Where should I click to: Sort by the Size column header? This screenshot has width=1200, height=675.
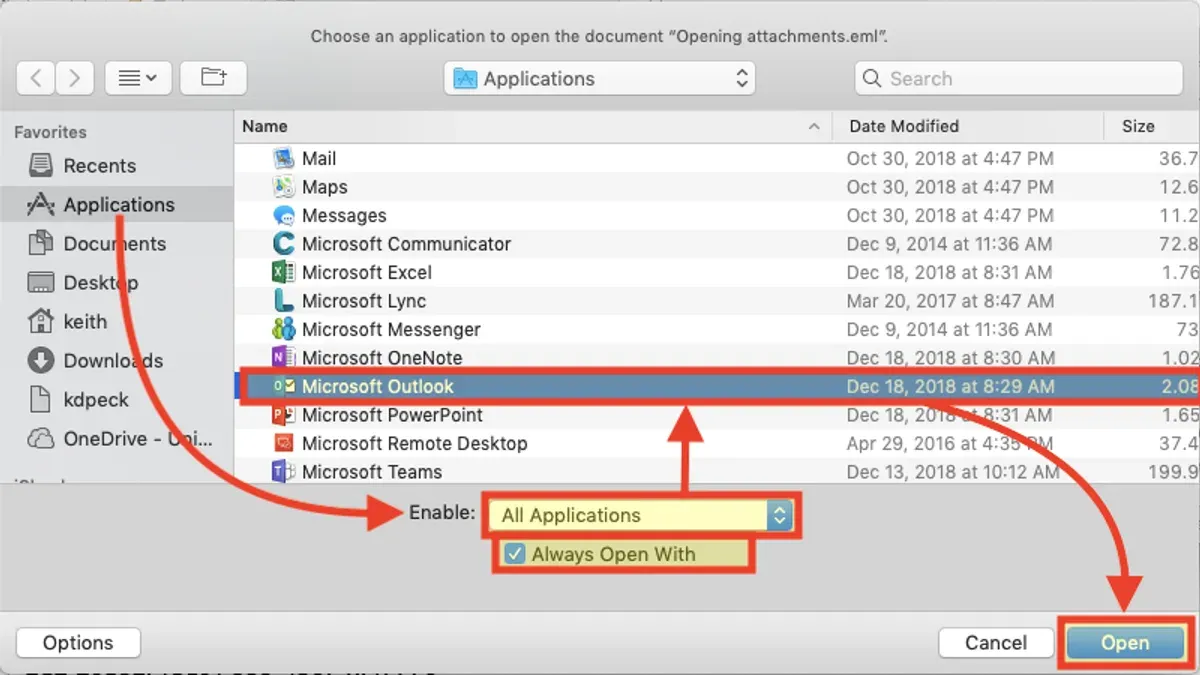point(1138,126)
